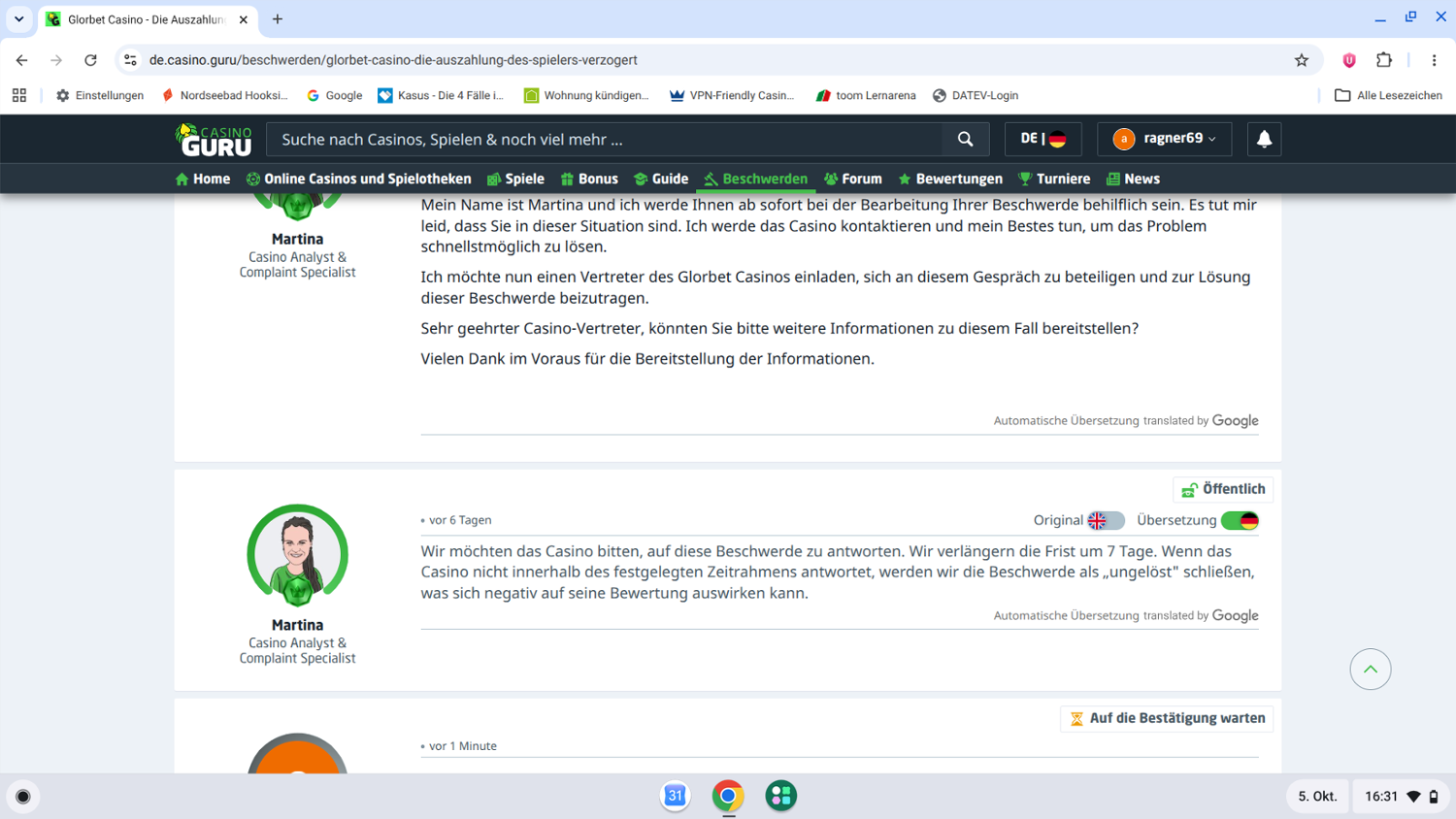Viewport: 1456px width, 819px height.
Task: Click the Casino Guru logo
Action: coord(214,140)
